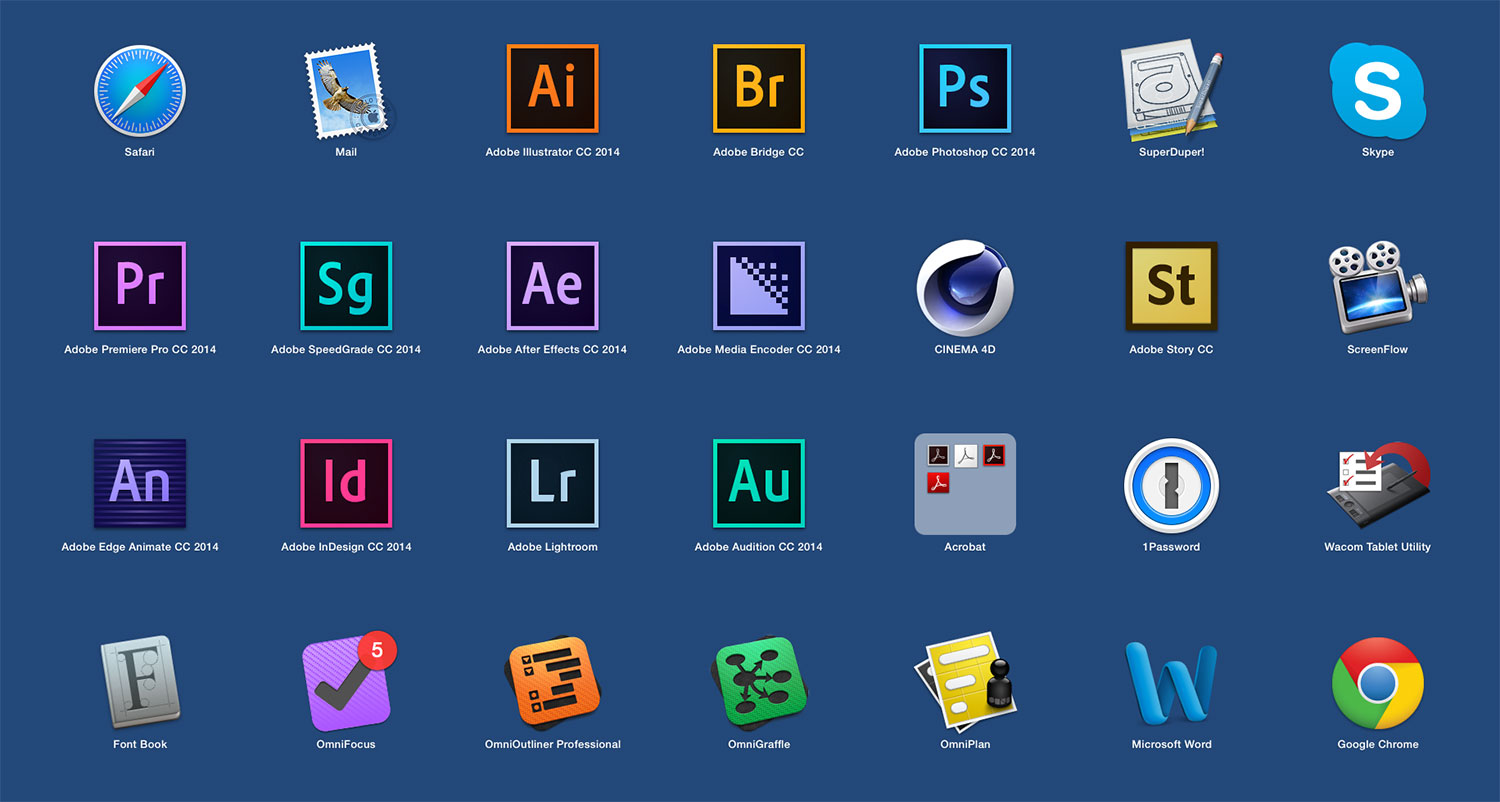1500x802 pixels.
Task: Launch the Google Chrome icon
Action: 1378,682
